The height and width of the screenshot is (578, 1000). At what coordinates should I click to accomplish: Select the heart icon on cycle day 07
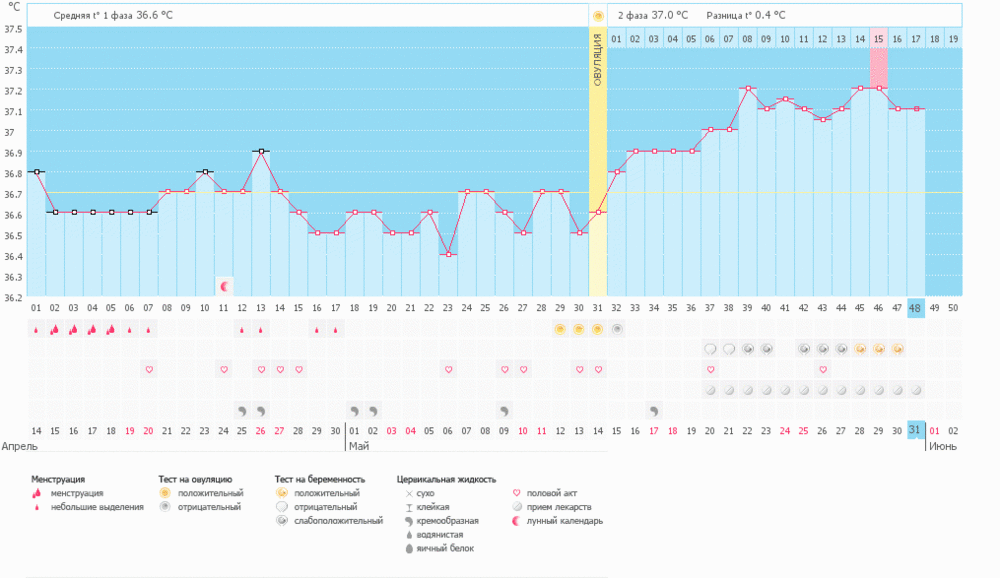(x=149, y=369)
